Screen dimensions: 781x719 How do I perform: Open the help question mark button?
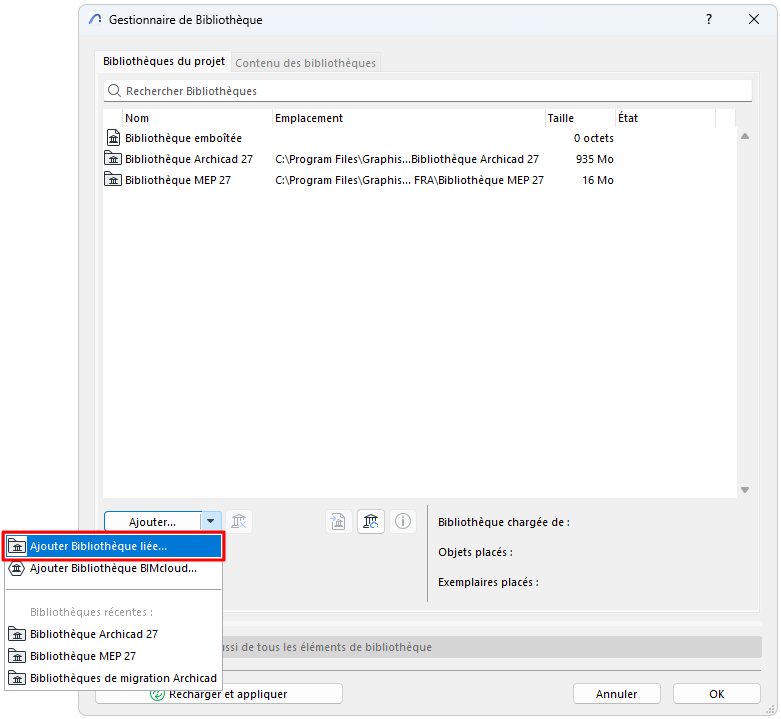tap(709, 19)
